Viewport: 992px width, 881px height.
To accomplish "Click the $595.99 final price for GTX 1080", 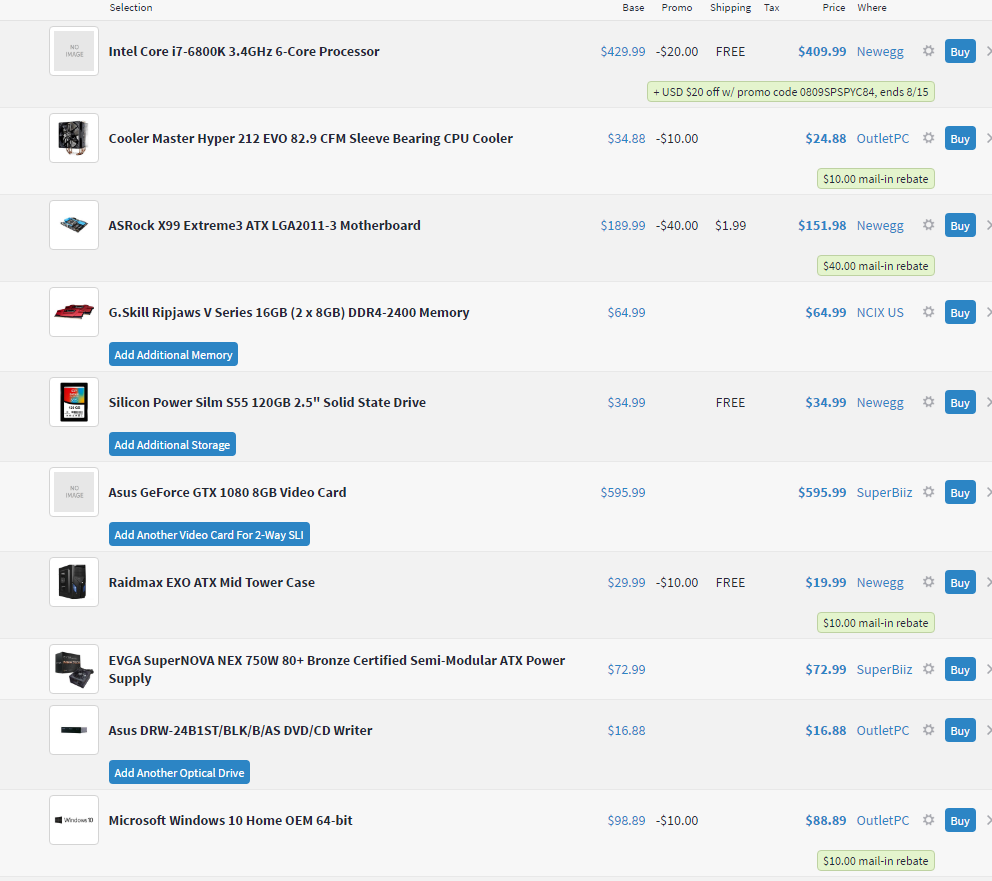I will (x=822, y=492).
